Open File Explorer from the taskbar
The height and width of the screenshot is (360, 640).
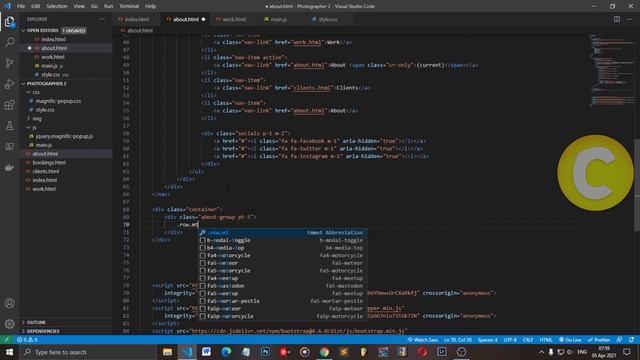click(x=167, y=352)
